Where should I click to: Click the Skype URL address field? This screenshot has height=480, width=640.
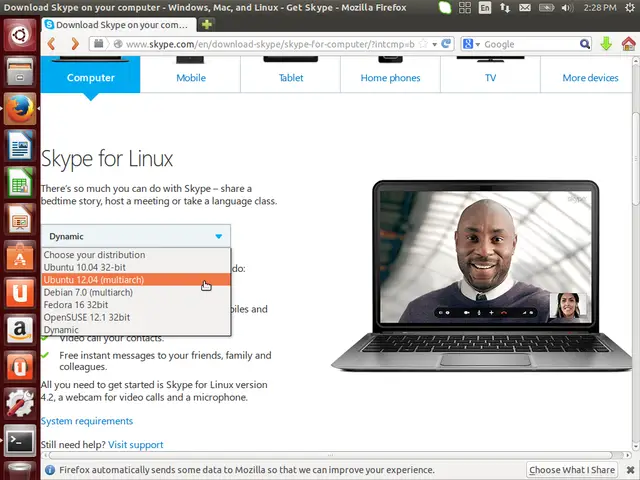[269, 44]
